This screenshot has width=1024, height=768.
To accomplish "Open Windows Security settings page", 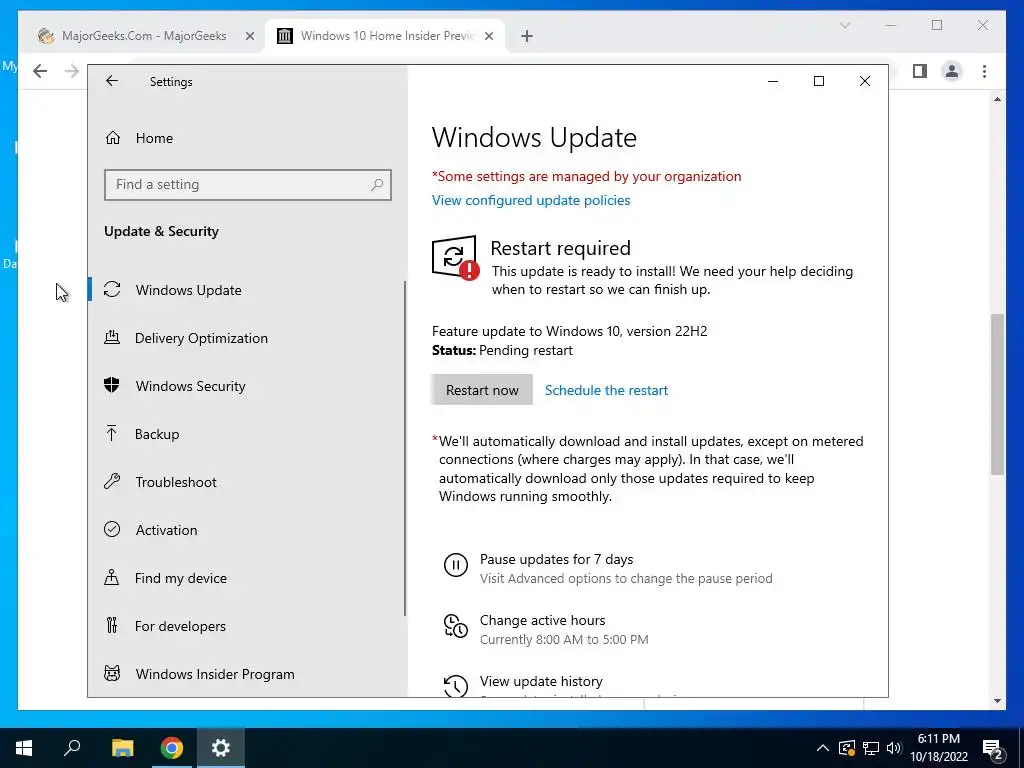I will pyautogui.click(x=247, y=386).
